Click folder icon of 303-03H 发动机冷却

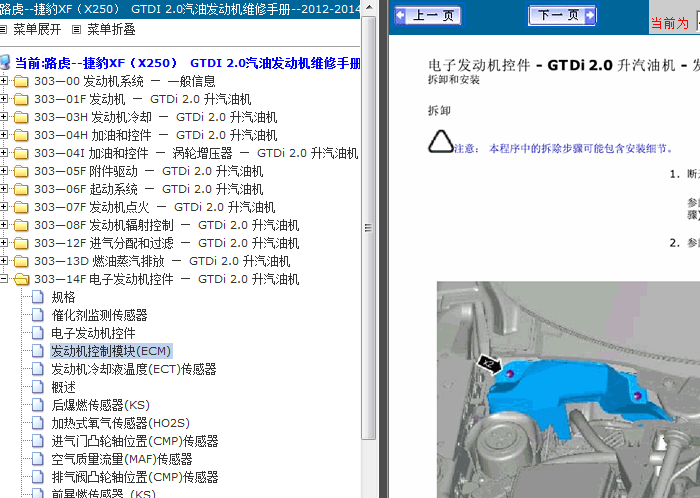click(x=21, y=117)
